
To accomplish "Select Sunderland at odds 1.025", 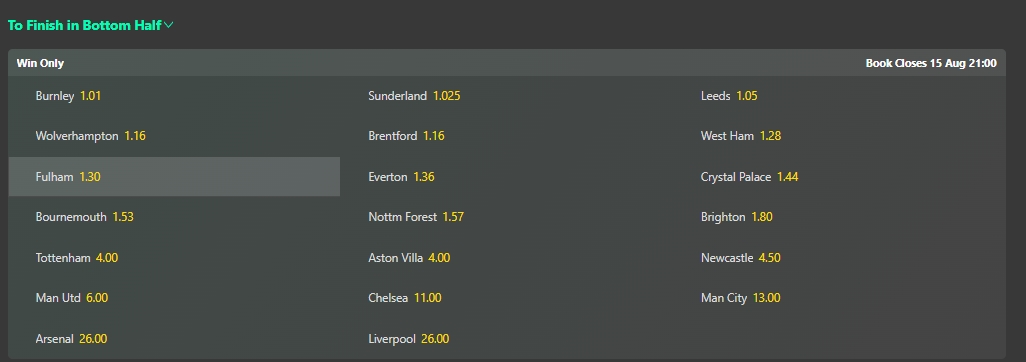I will pos(506,96).
